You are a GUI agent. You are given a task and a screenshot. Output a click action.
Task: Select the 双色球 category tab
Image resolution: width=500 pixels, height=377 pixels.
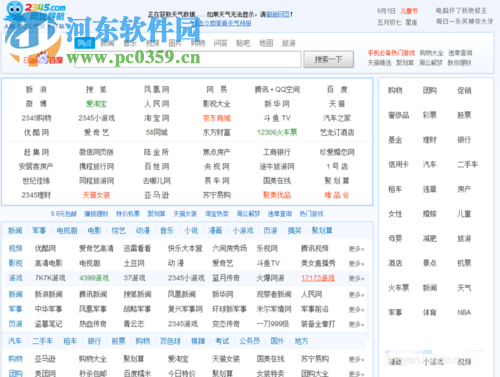pyautogui.click(x=170, y=341)
